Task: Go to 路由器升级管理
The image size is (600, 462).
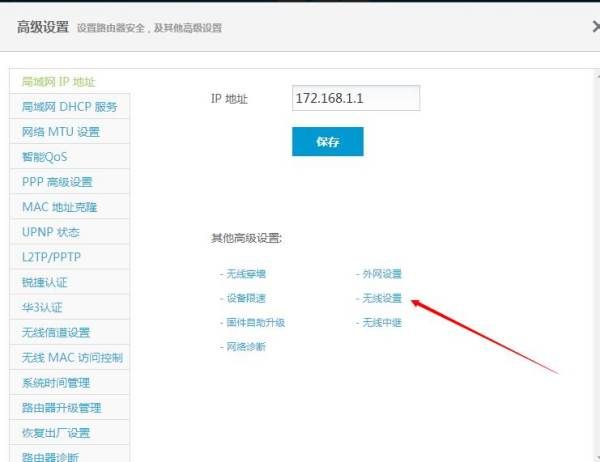Action: click(61, 408)
